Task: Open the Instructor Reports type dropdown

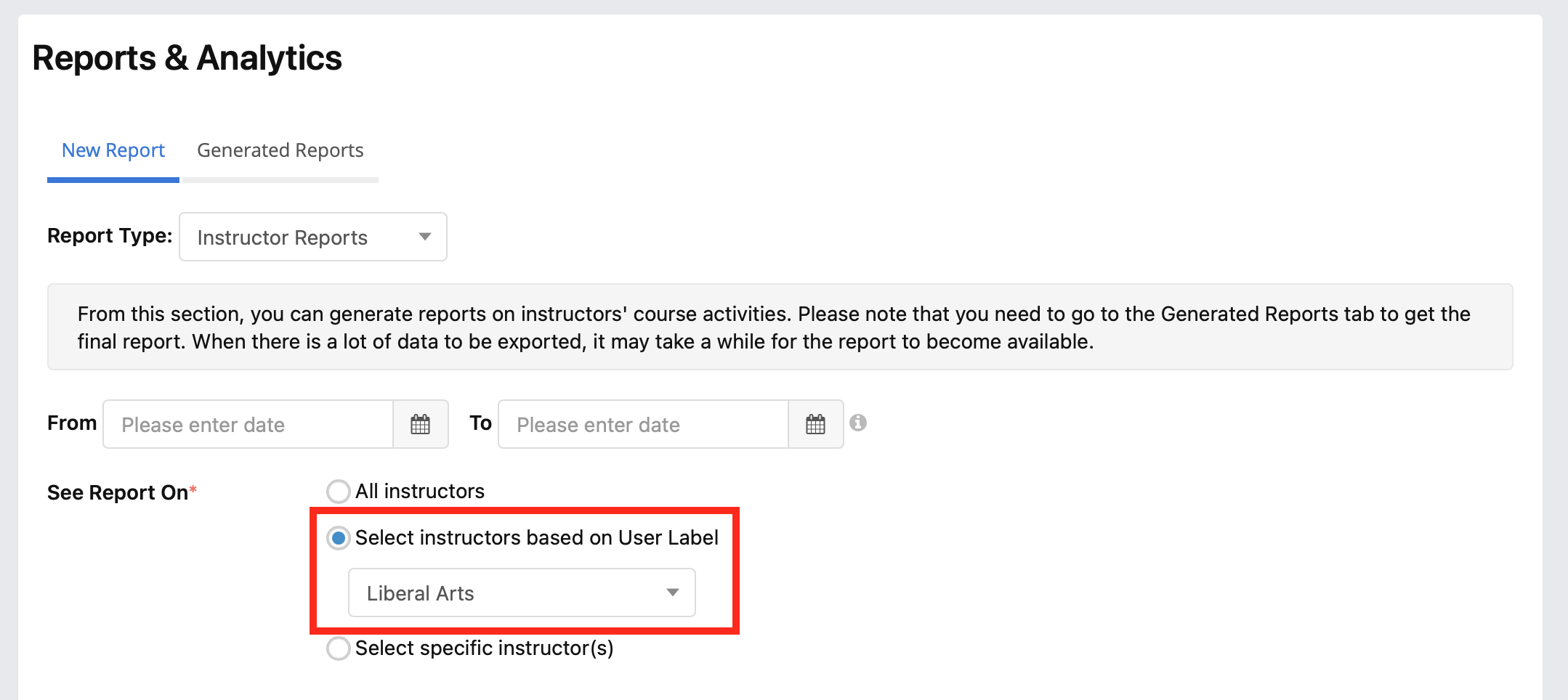Action: pos(313,237)
